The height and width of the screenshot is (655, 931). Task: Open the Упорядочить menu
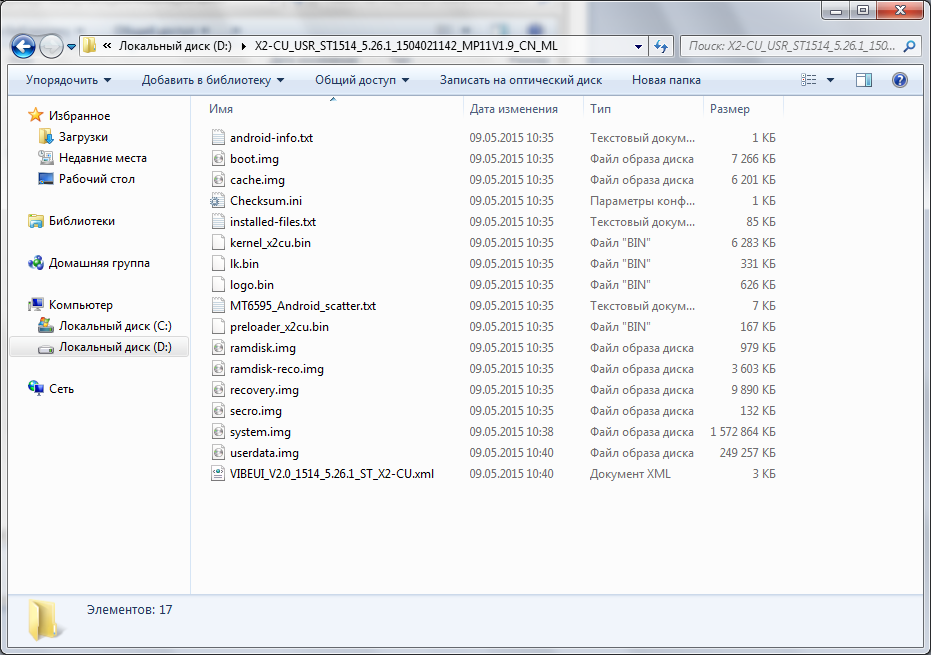tap(68, 80)
